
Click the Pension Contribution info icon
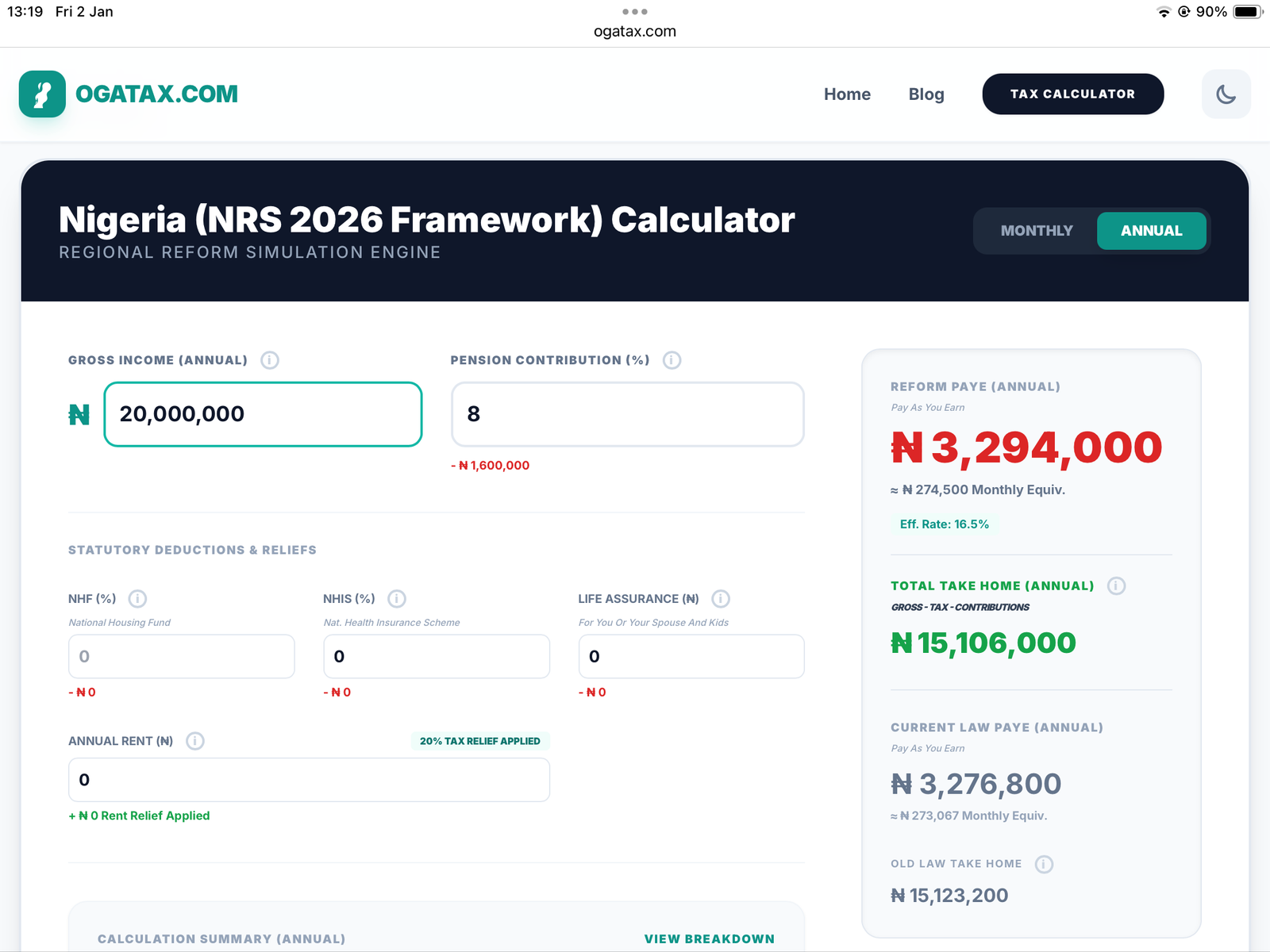pos(672,360)
